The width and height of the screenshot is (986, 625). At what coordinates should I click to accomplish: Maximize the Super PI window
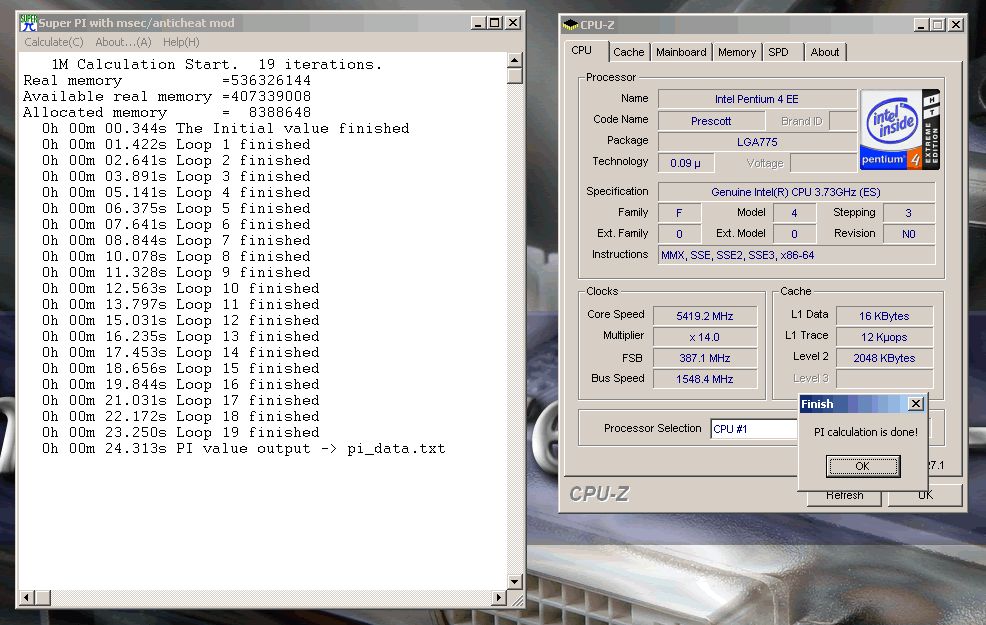pos(495,23)
